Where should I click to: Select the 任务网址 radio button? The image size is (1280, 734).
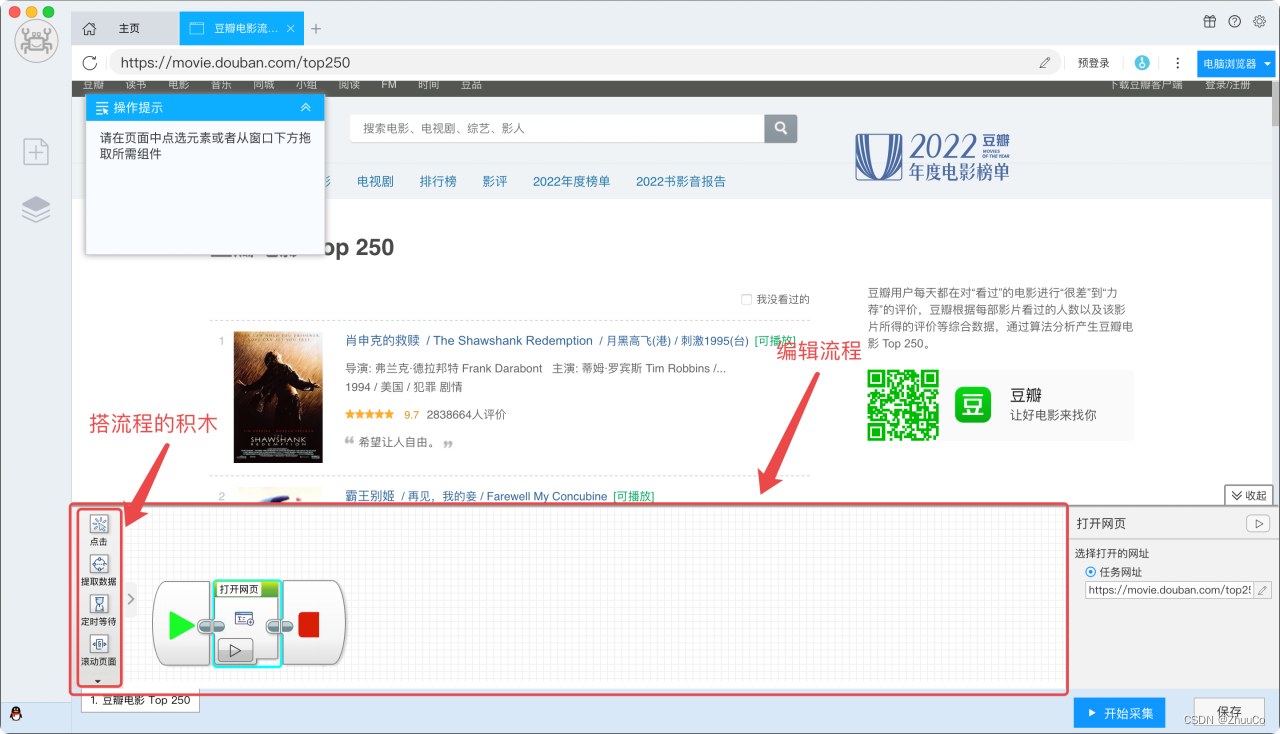(x=1091, y=572)
